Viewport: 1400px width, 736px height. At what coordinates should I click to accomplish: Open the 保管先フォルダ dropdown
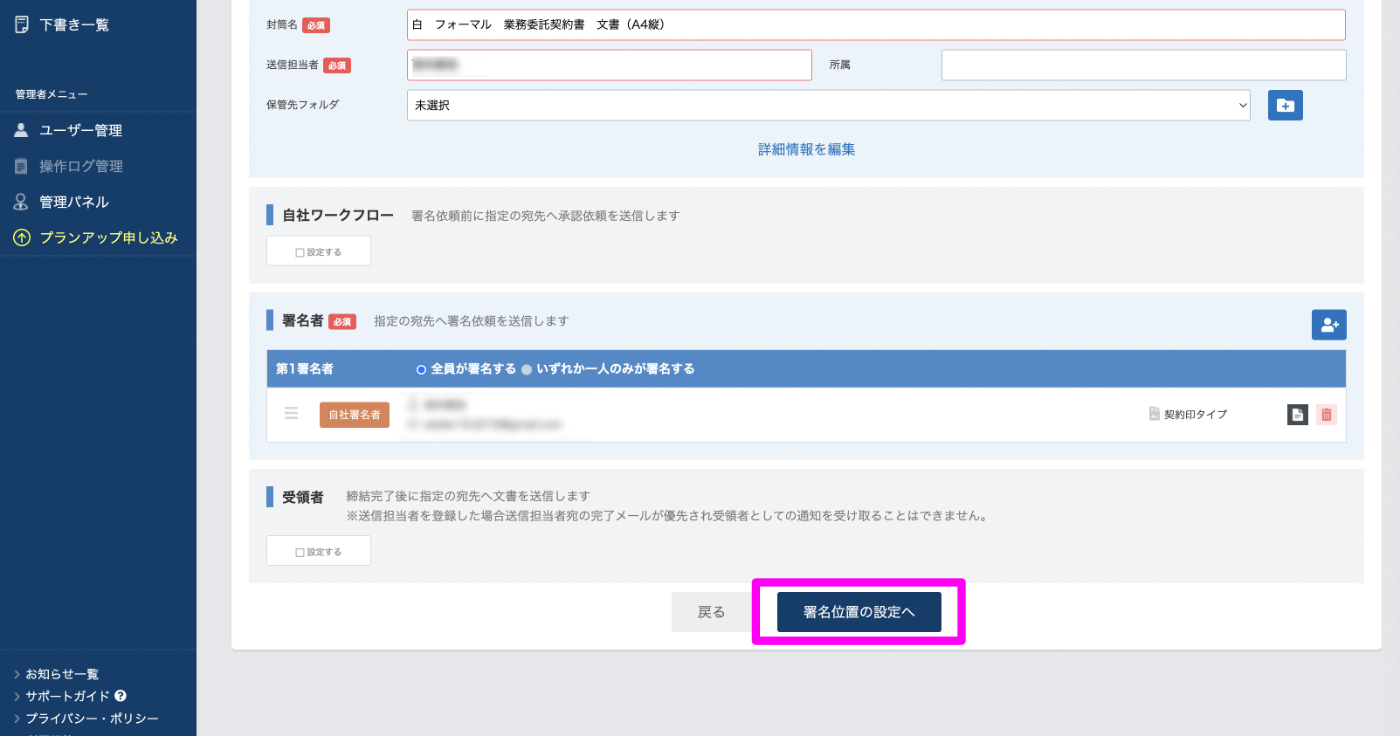click(x=828, y=105)
